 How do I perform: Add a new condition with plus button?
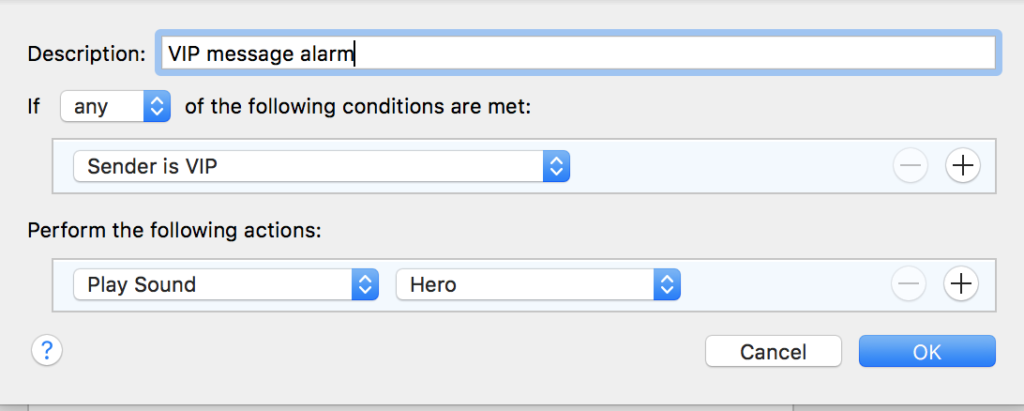click(962, 166)
